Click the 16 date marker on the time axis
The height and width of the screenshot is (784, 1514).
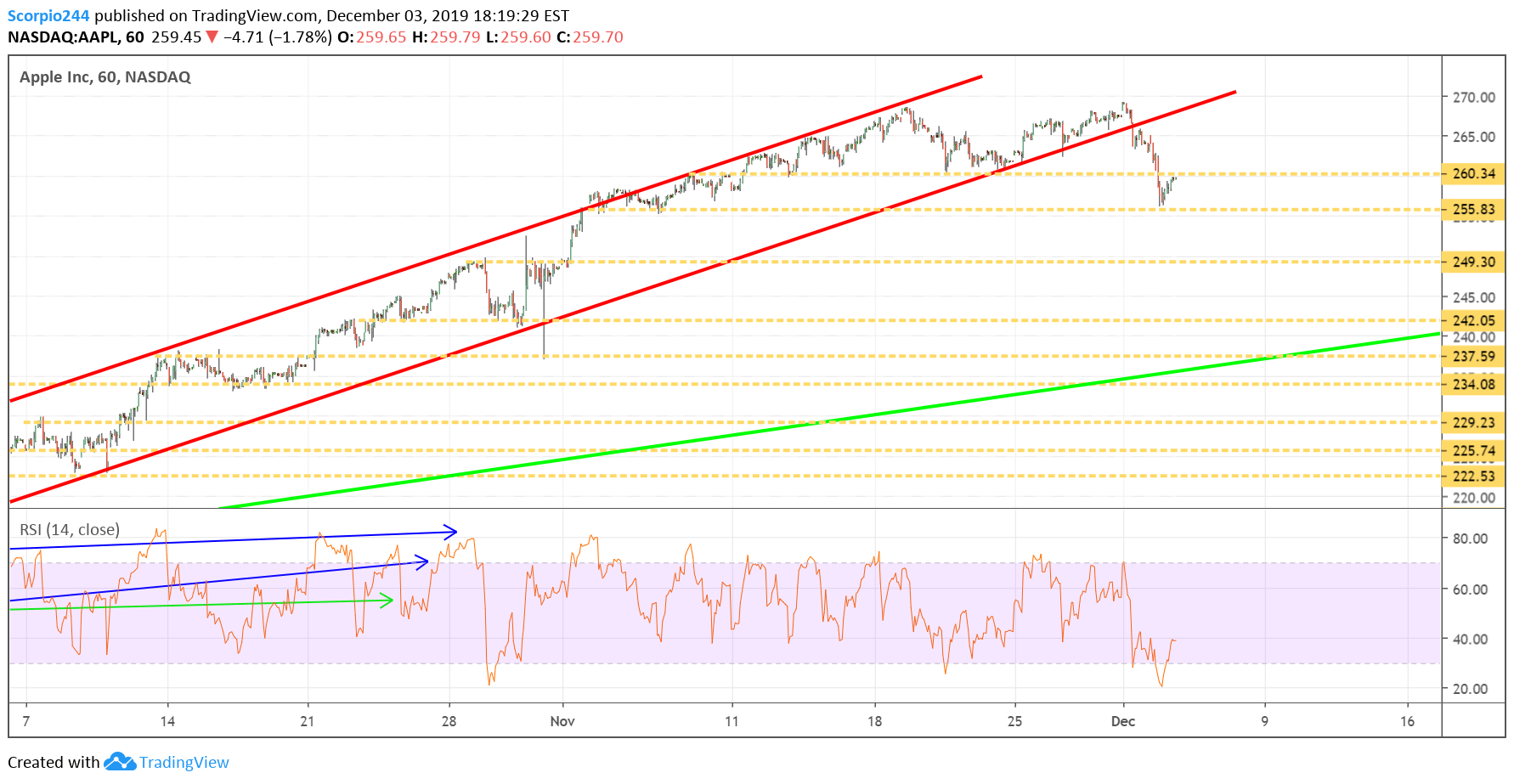click(1408, 721)
